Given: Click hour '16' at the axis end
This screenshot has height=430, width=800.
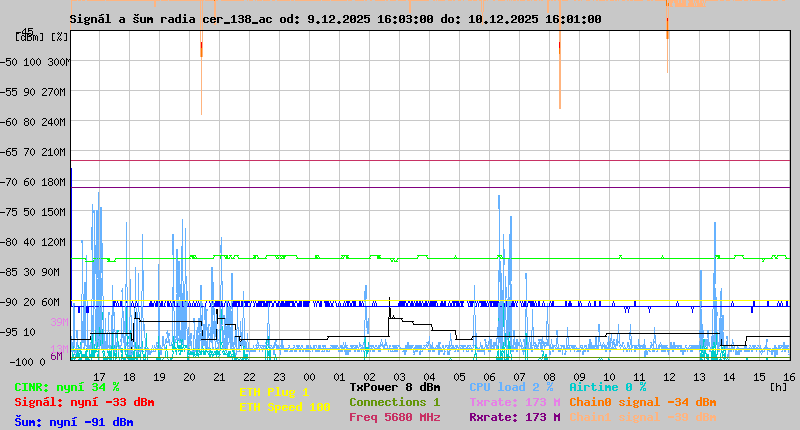Looking at the screenshot, I should tap(789, 377).
